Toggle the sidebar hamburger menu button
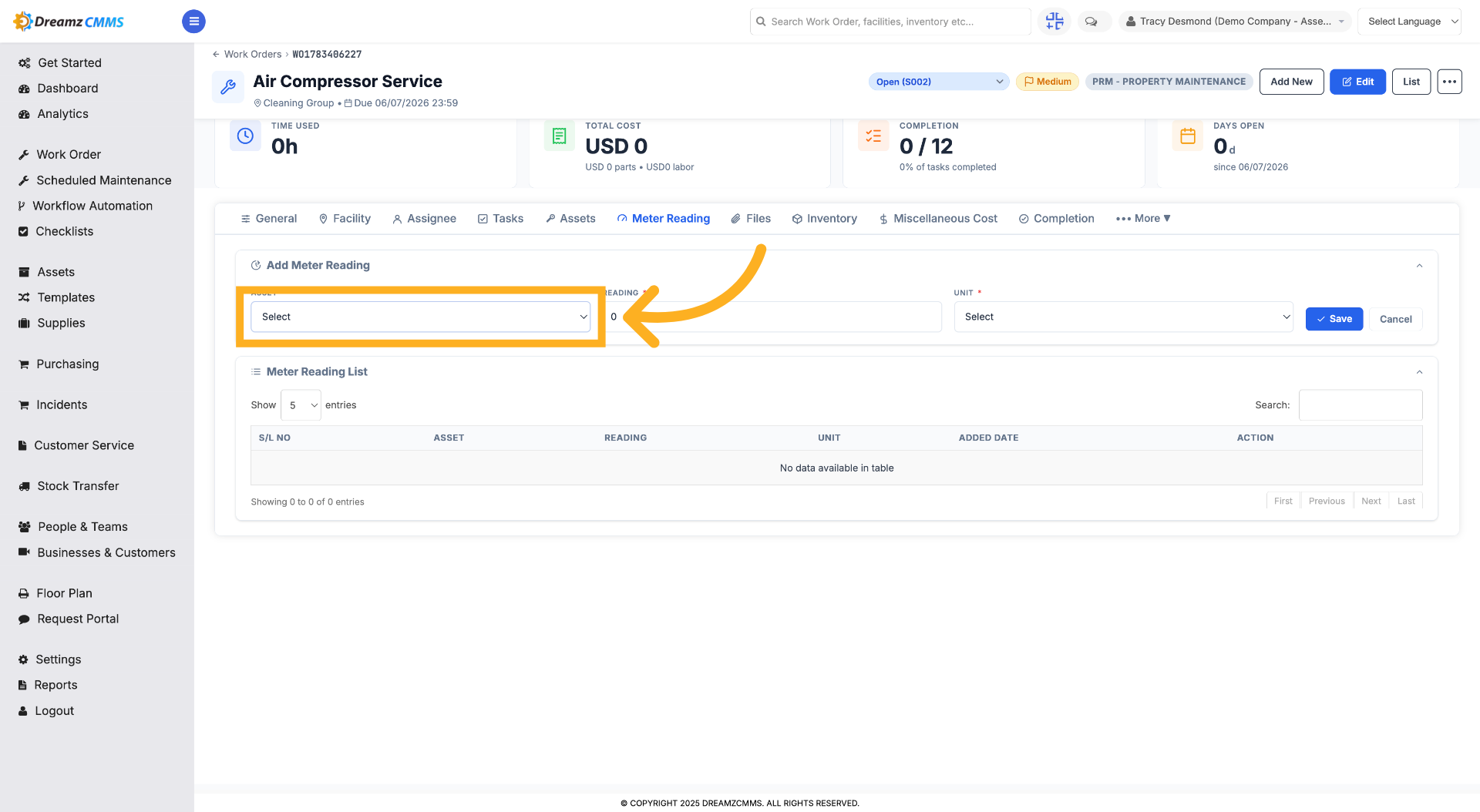 (193, 22)
